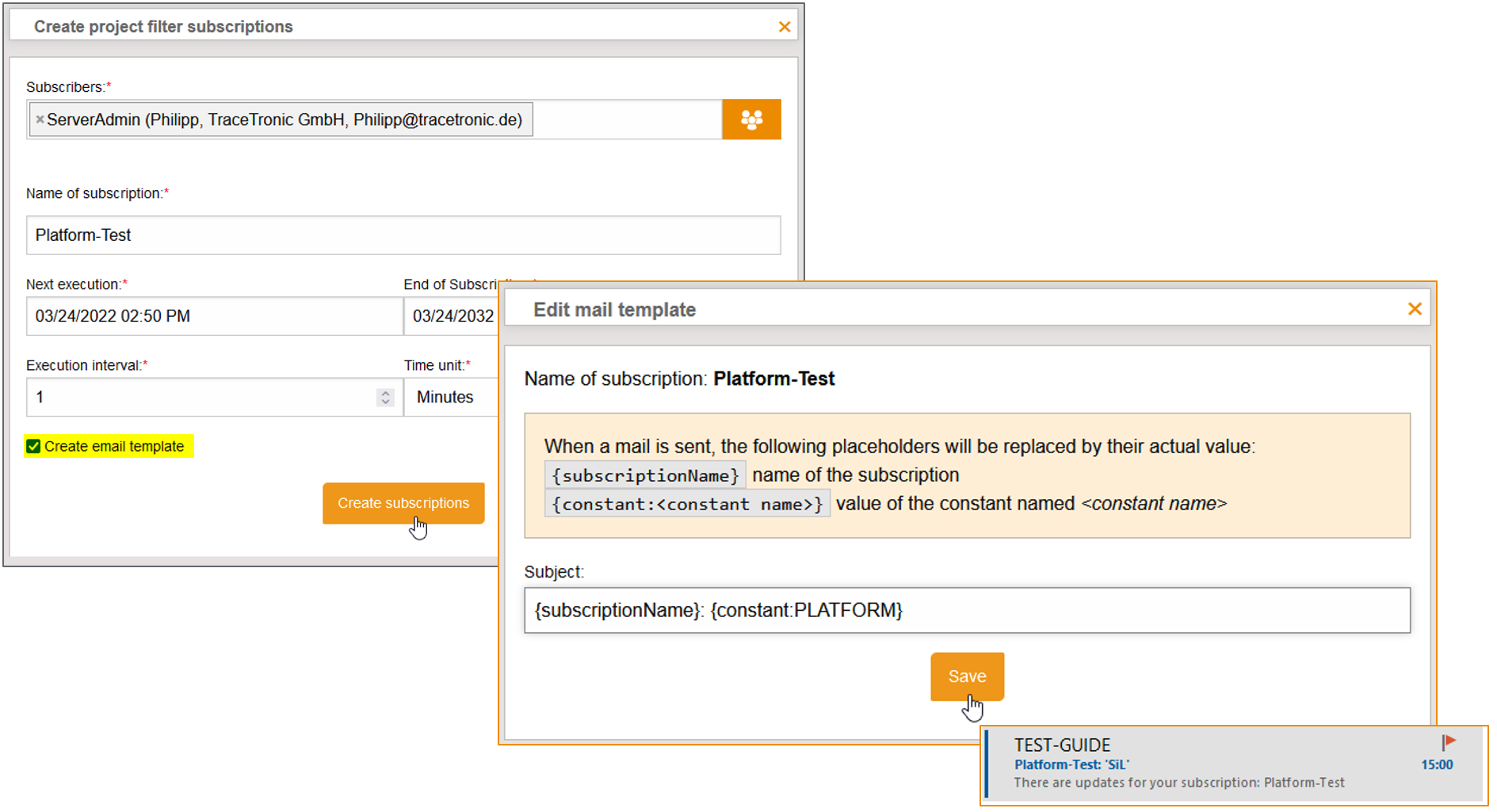Toggle the Create email template option off
The image size is (1497, 812).
pyautogui.click(x=32, y=446)
